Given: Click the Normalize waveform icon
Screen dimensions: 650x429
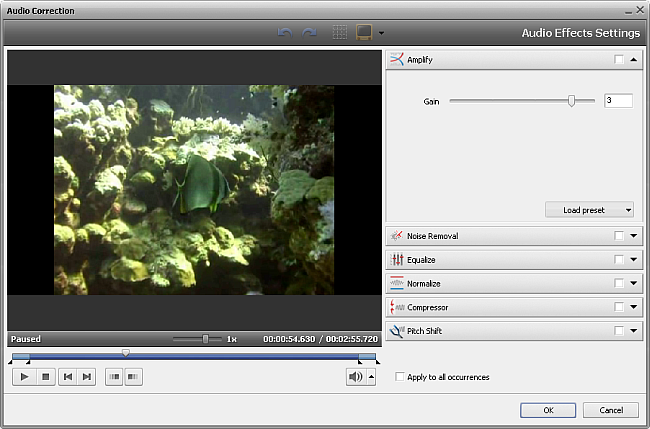Looking at the screenshot, I should [x=397, y=284].
